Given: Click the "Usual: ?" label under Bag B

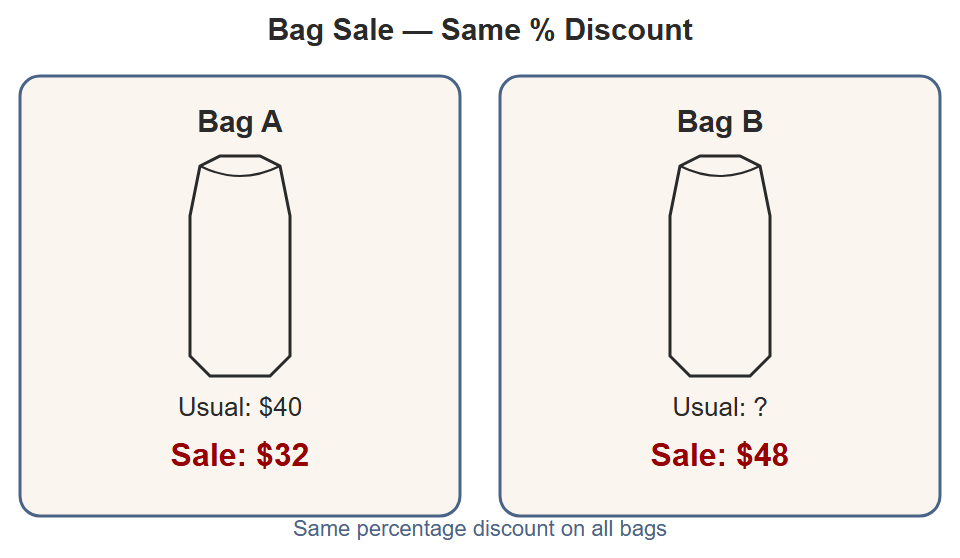Looking at the screenshot, I should (720, 407).
